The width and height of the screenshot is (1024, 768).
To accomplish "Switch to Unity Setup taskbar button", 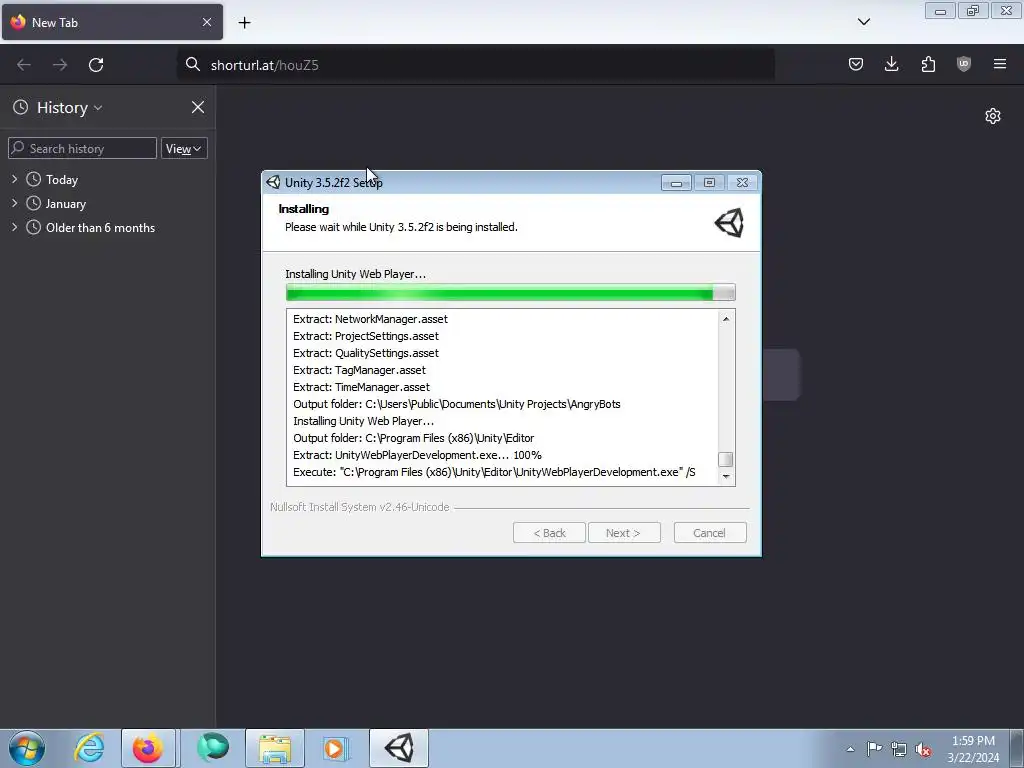I will [399, 748].
